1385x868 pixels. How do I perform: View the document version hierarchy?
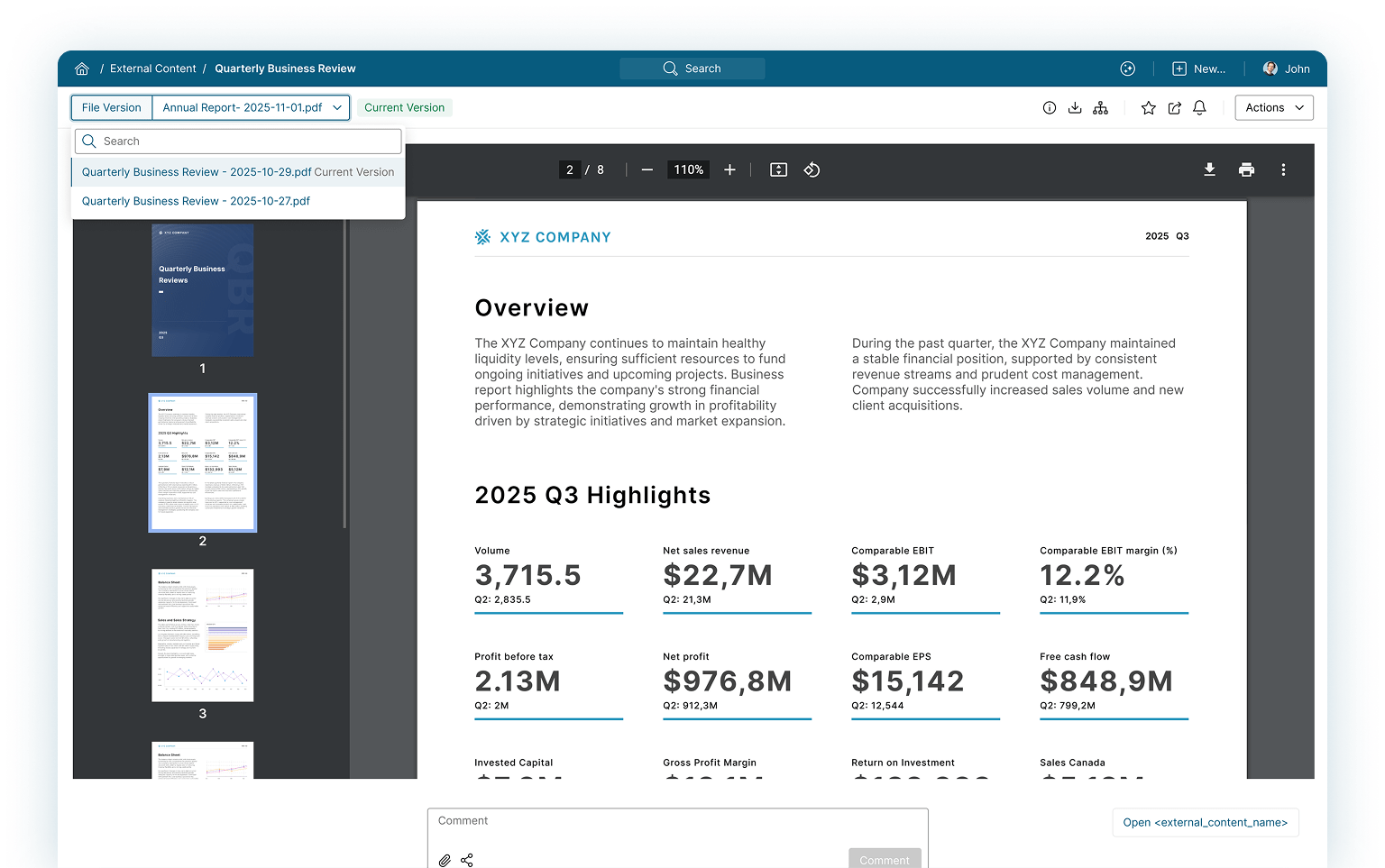(x=1100, y=107)
